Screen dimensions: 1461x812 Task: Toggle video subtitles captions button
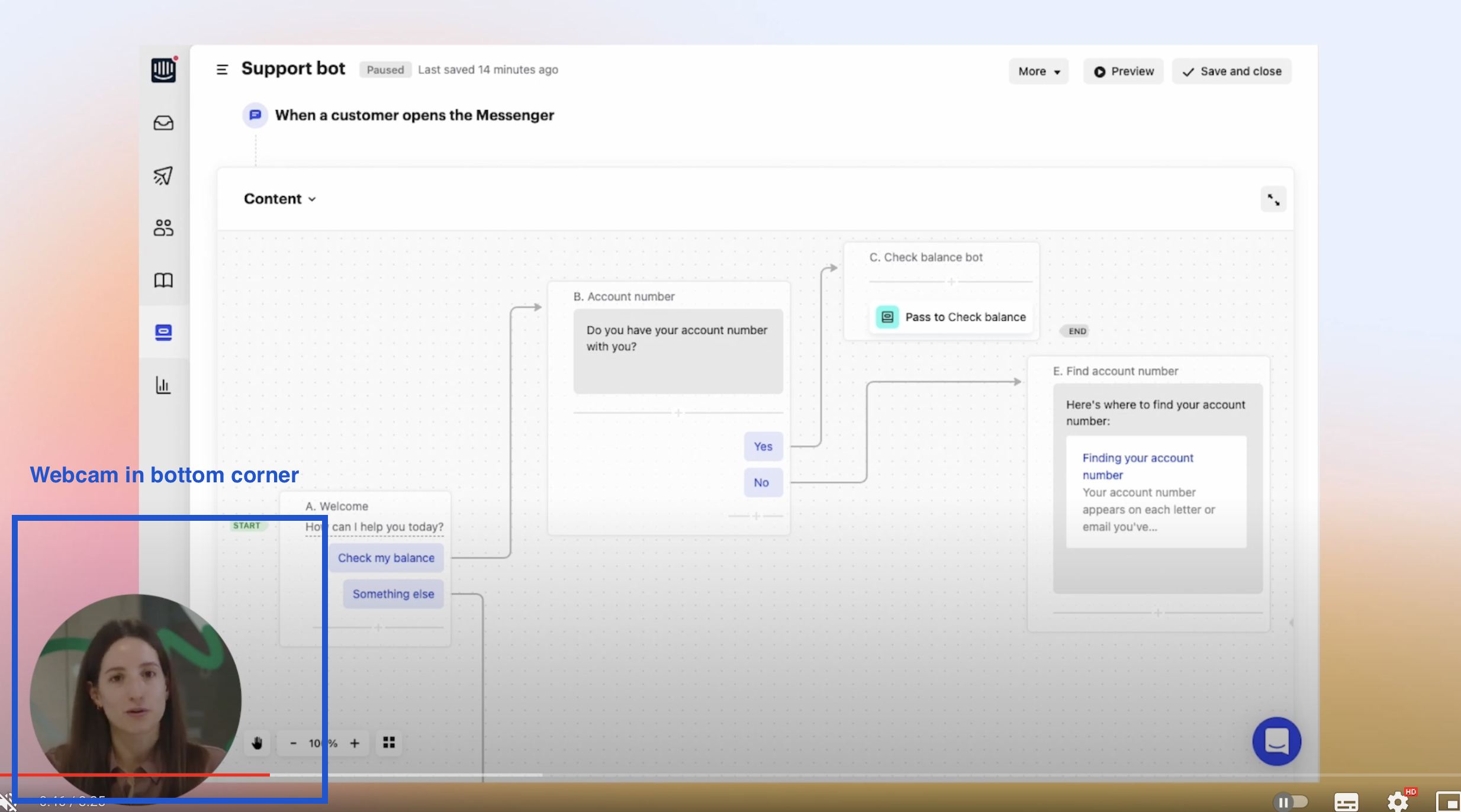[1346, 802]
